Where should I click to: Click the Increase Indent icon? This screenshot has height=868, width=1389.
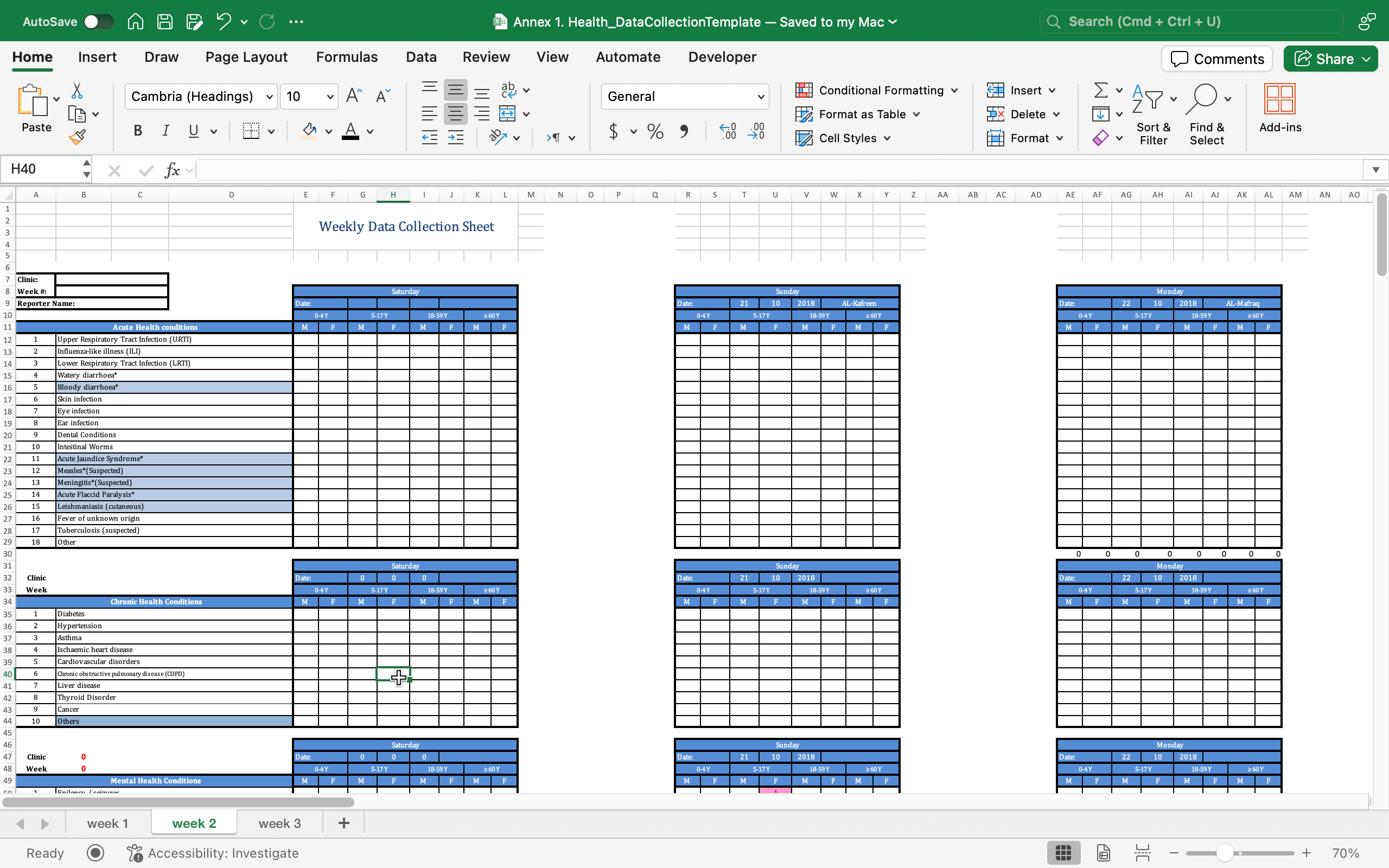click(x=456, y=138)
